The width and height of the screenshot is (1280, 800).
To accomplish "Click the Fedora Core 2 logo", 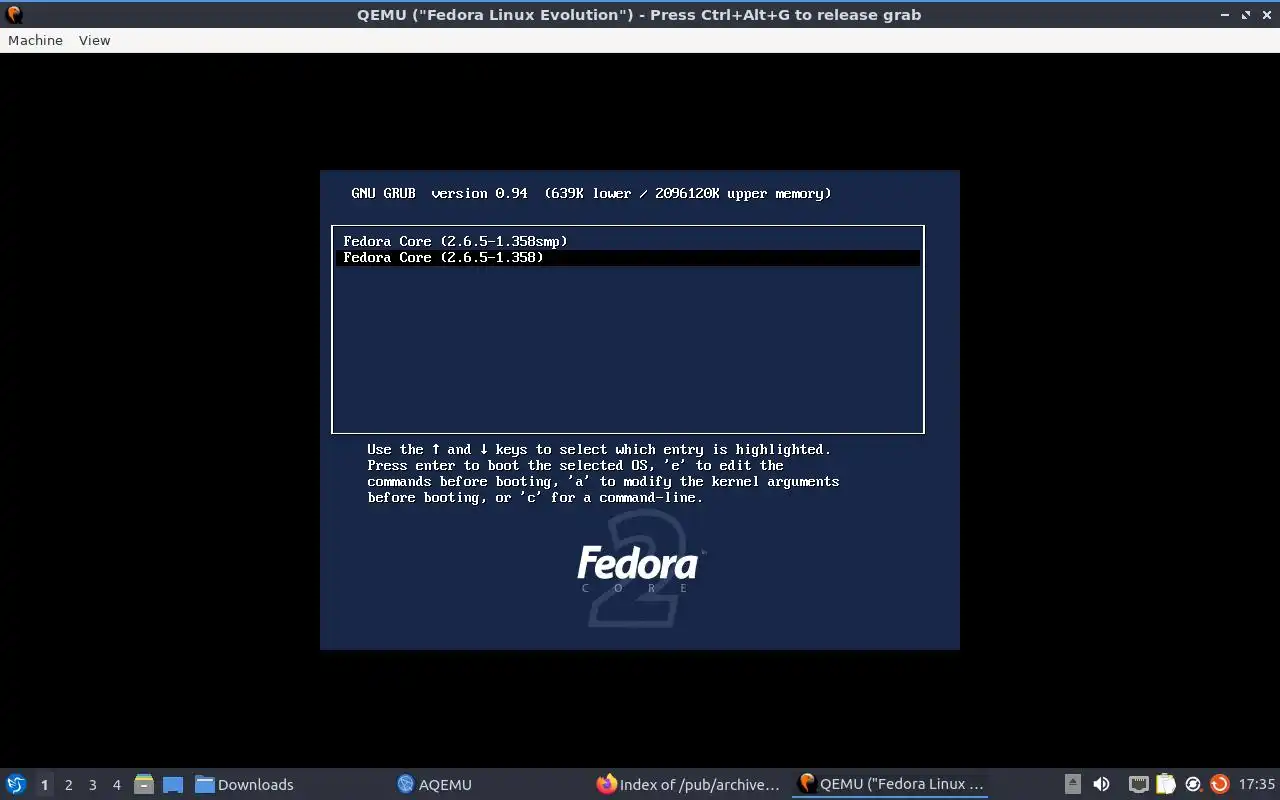I will 640,568.
